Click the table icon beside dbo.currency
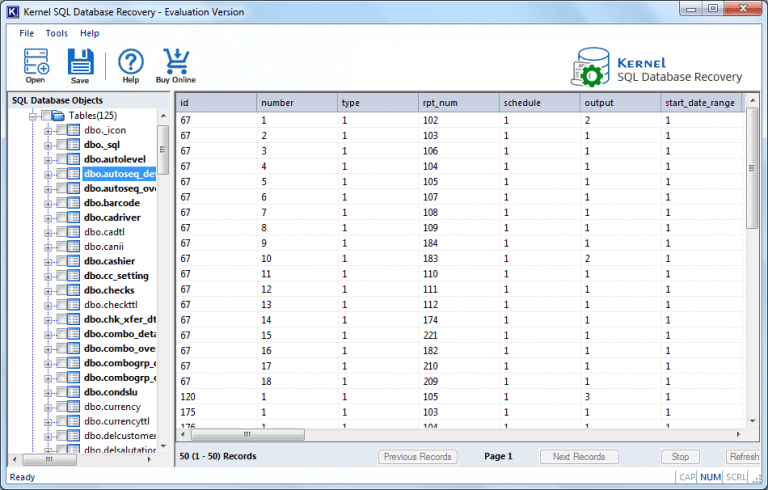The width and height of the screenshot is (768, 490). [x=73, y=407]
